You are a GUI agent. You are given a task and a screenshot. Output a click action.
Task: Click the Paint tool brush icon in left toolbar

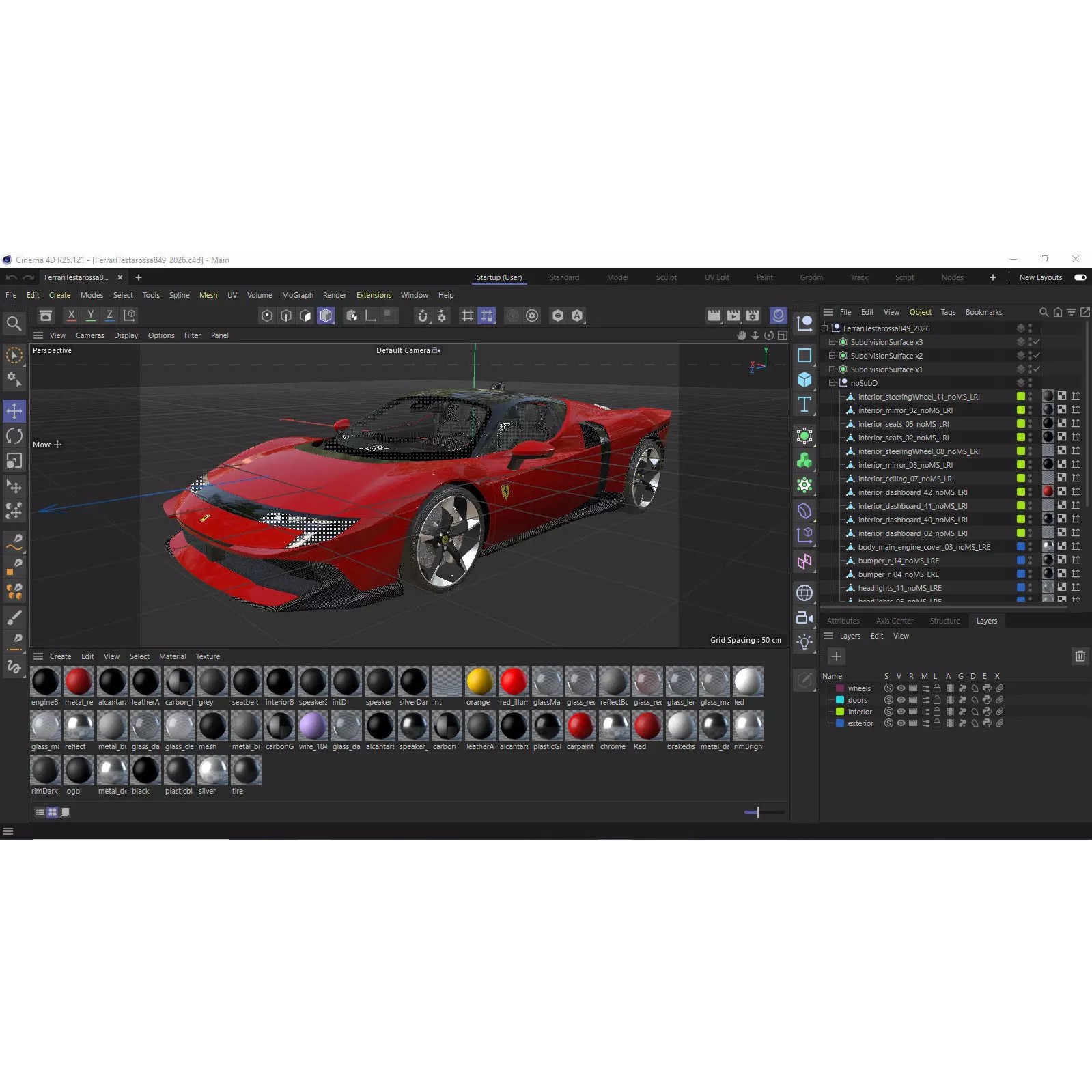[x=14, y=617]
